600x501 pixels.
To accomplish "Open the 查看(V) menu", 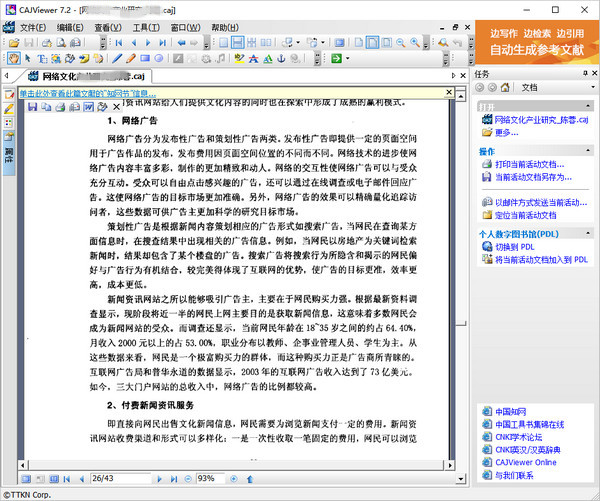I will pos(108,28).
